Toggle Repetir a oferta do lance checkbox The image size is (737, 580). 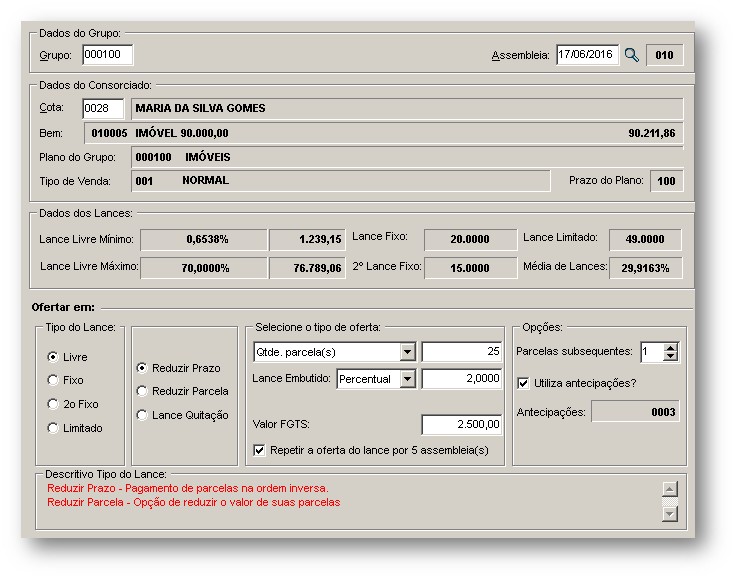259,450
